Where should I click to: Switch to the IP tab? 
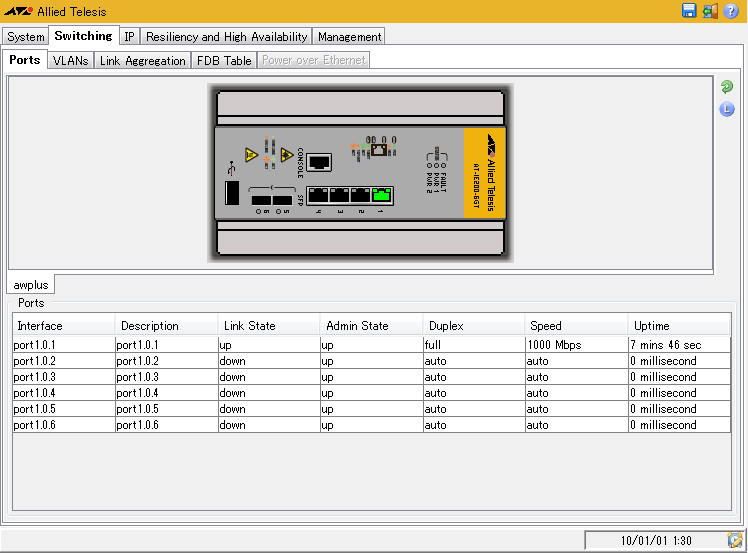coord(129,37)
